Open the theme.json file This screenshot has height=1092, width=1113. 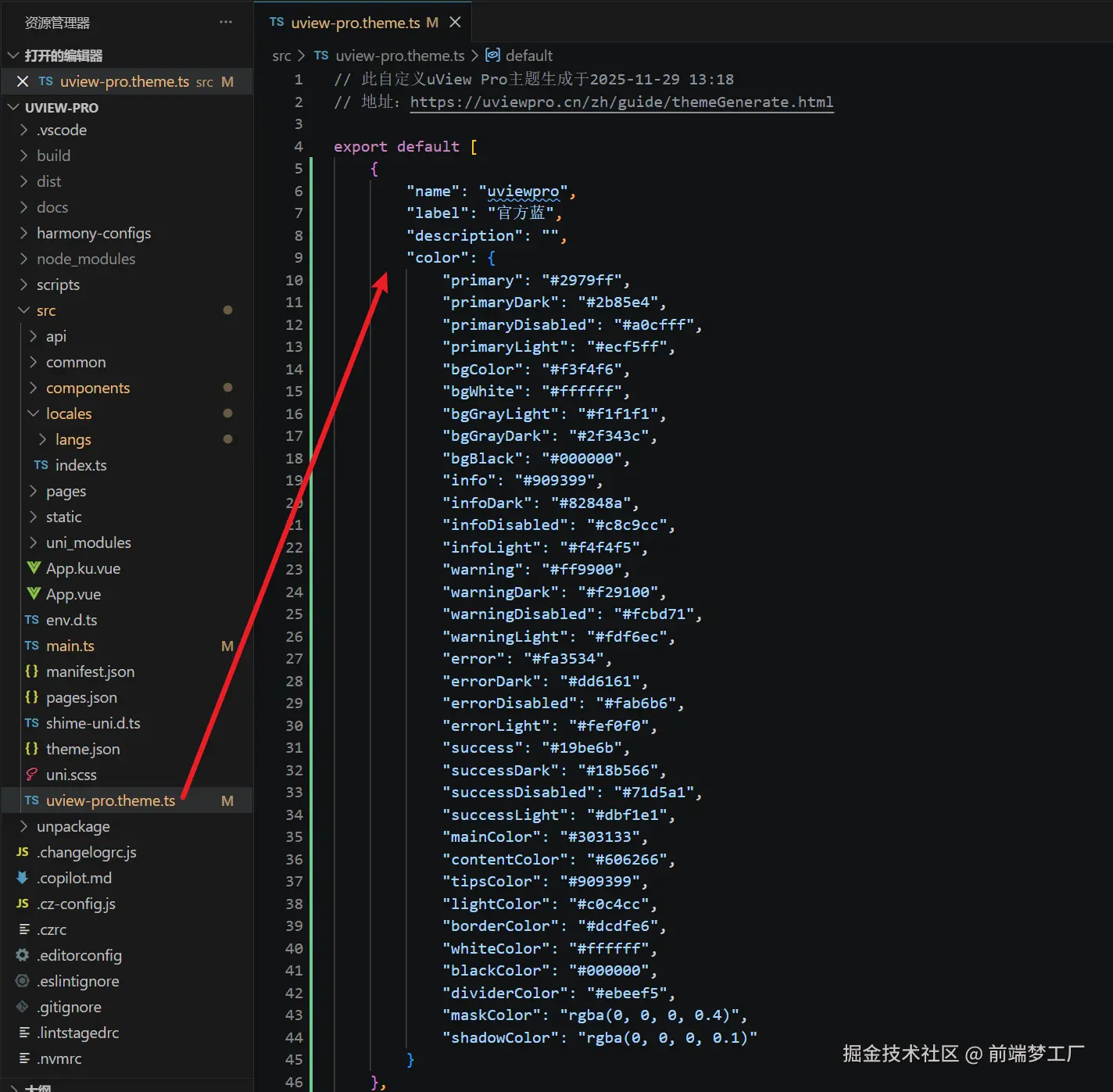tap(127, 749)
